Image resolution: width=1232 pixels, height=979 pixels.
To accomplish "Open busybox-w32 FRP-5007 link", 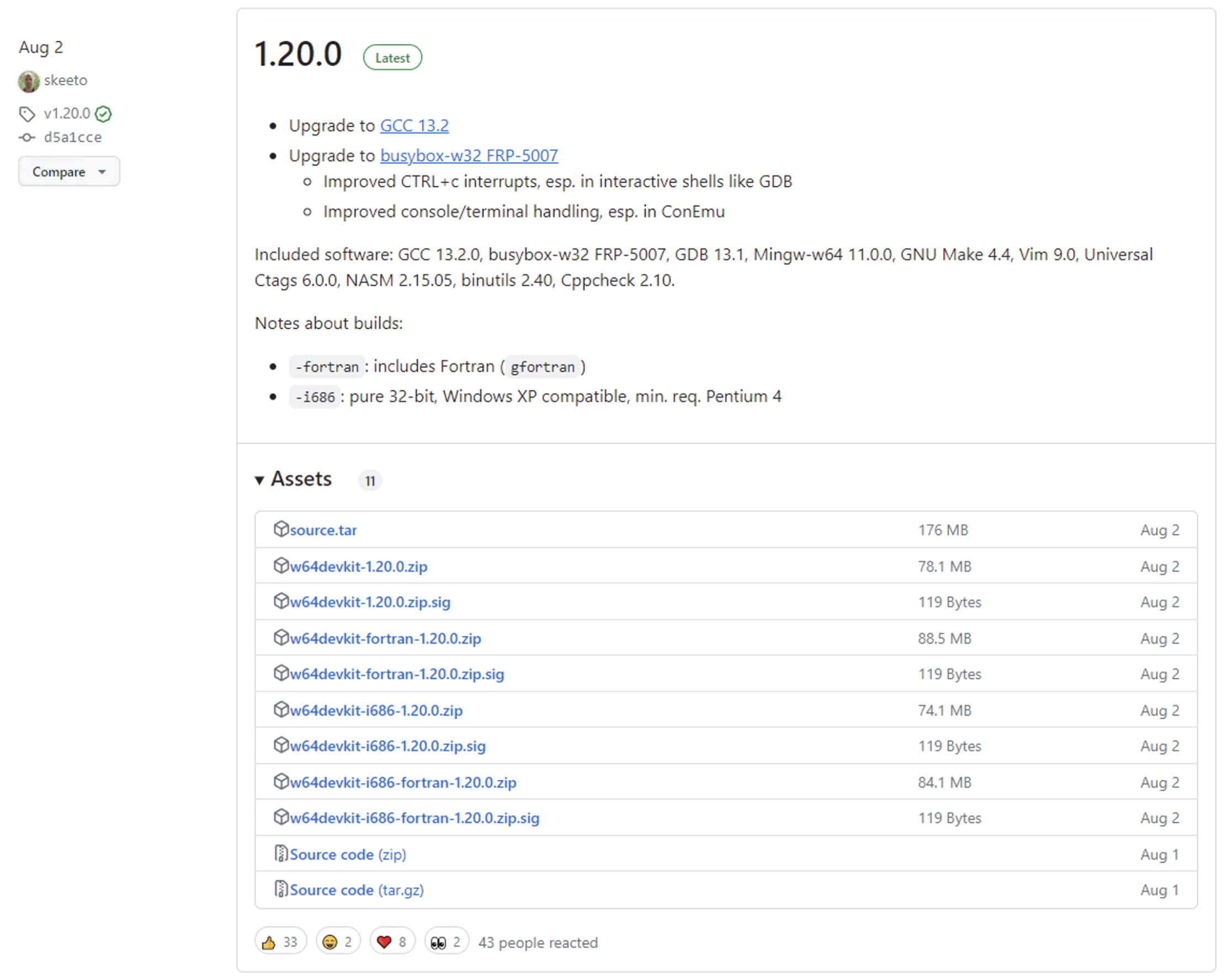I will tap(469, 156).
